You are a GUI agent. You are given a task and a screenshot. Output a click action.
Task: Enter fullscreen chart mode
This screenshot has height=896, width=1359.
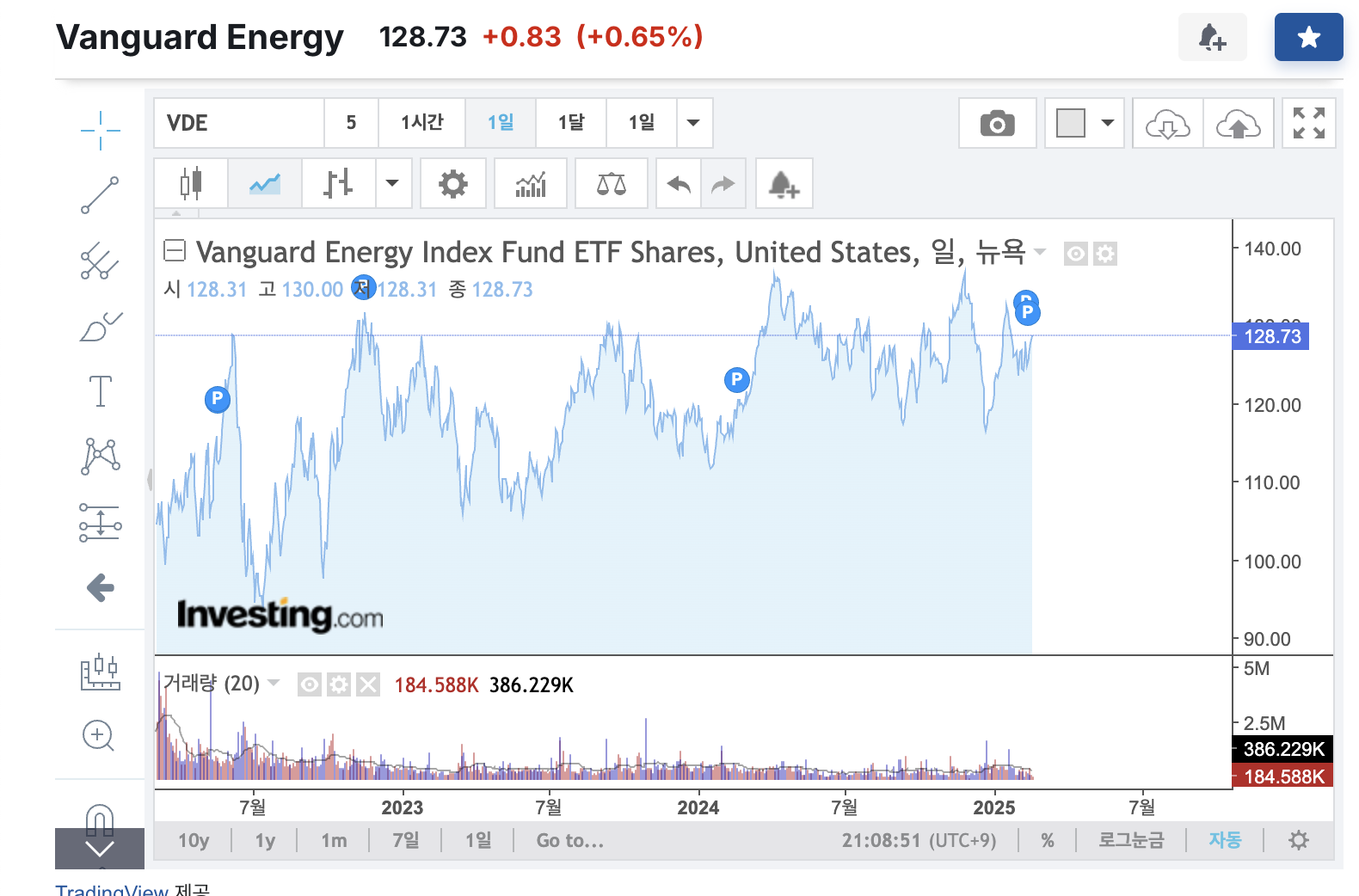(x=1309, y=123)
